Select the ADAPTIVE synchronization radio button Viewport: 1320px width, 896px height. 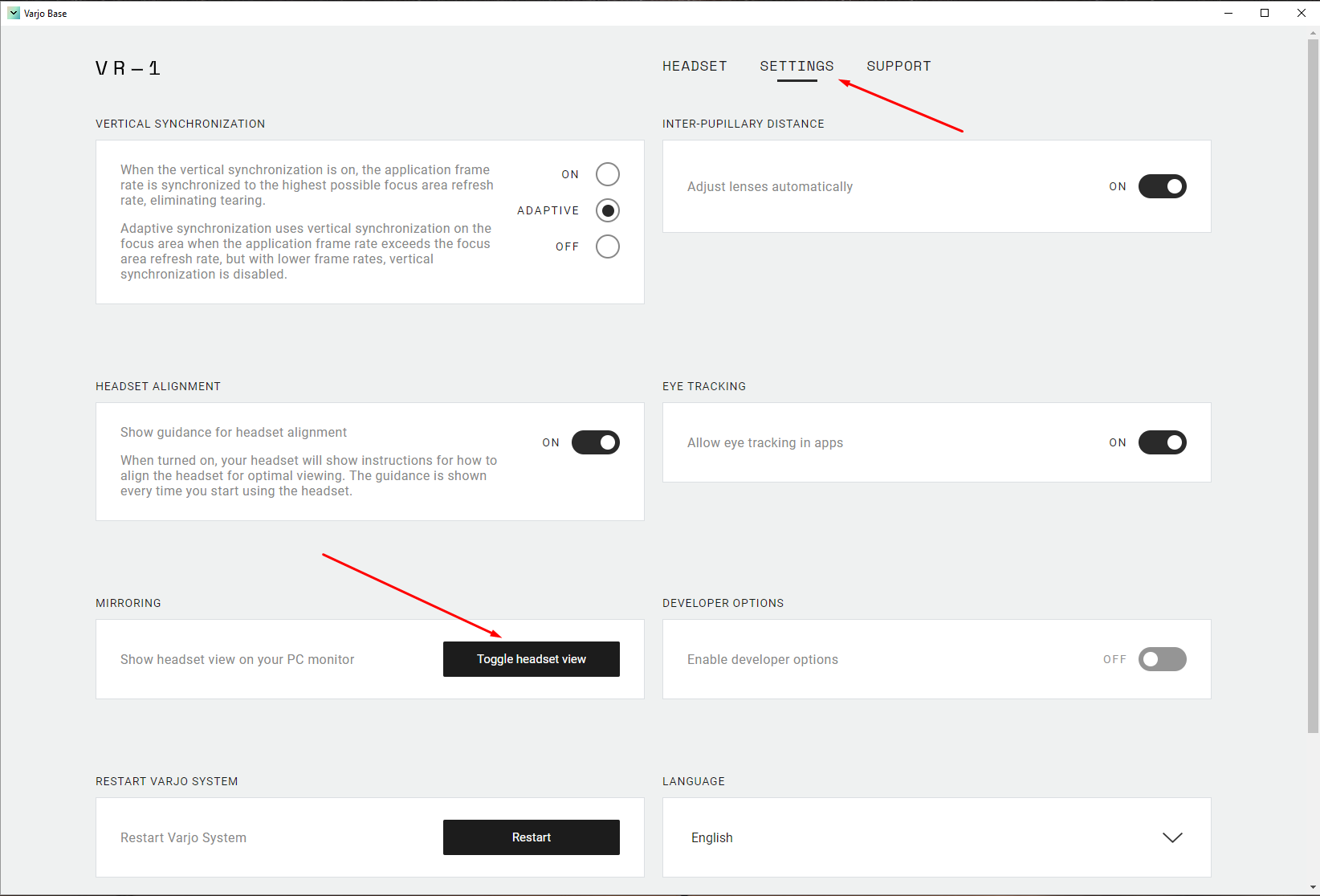[x=608, y=210]
